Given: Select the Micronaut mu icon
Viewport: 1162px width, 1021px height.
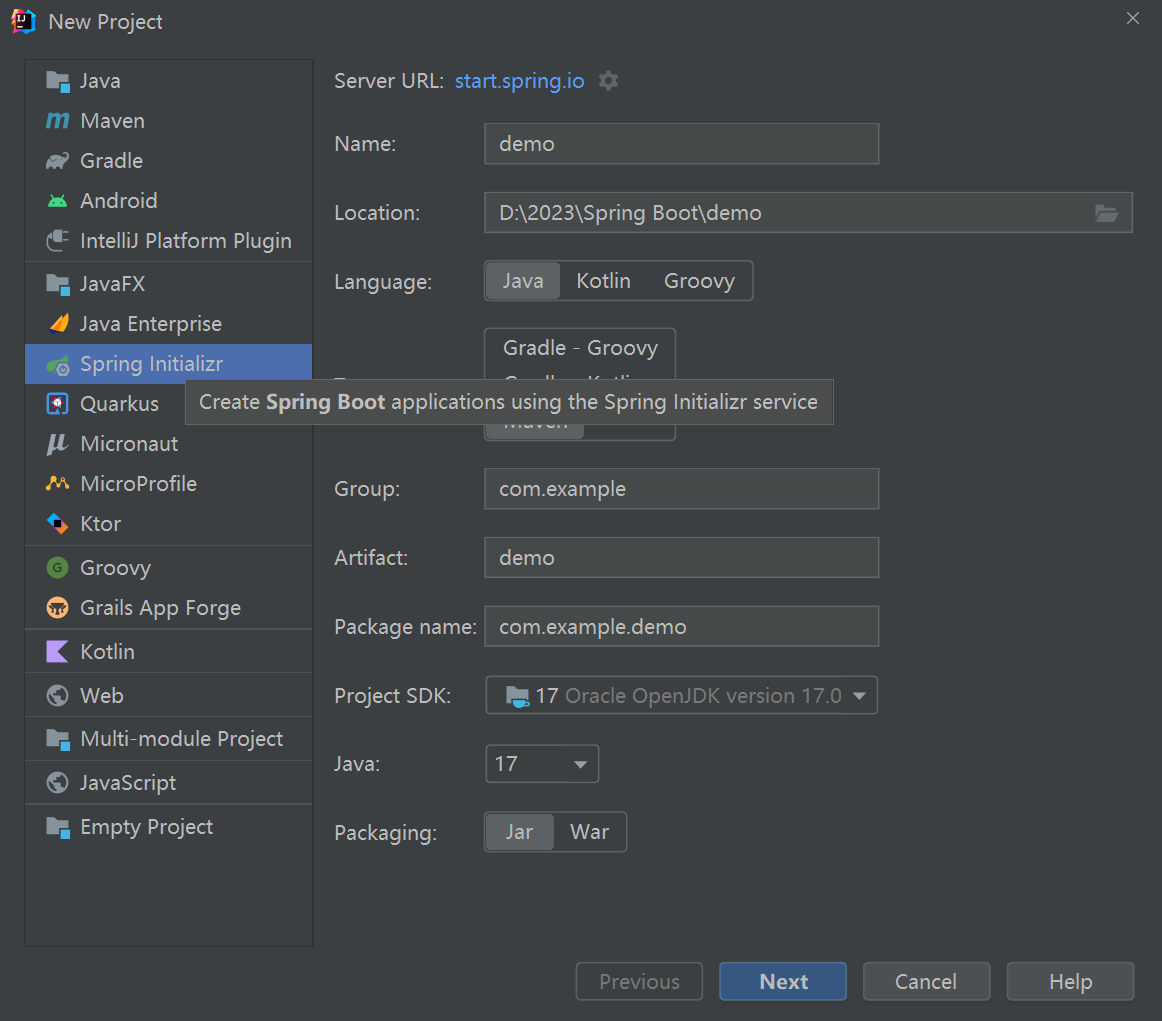Looking at the screenshot, I should point(58,444).
